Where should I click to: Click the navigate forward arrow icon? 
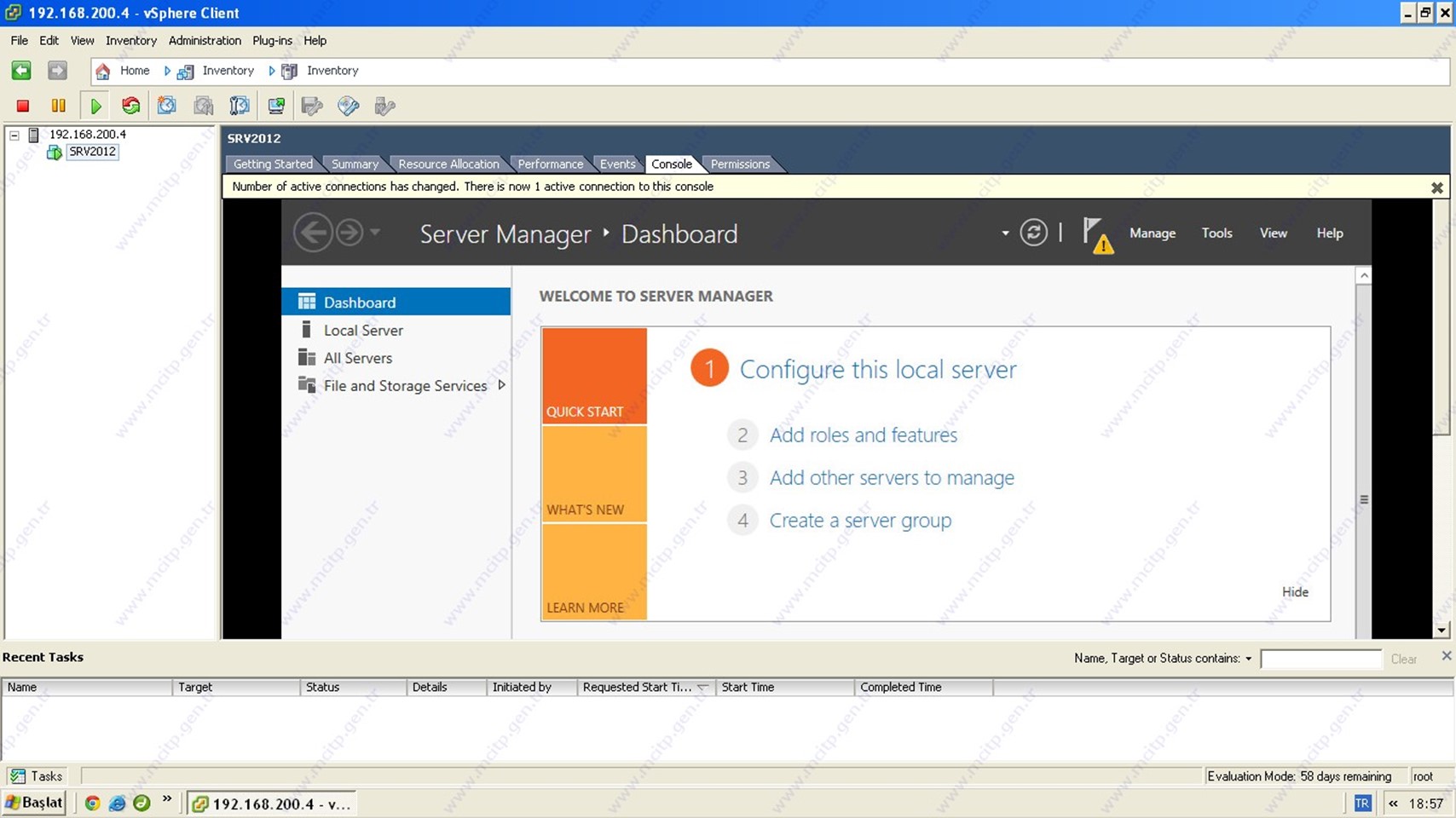tap(57, 71)
